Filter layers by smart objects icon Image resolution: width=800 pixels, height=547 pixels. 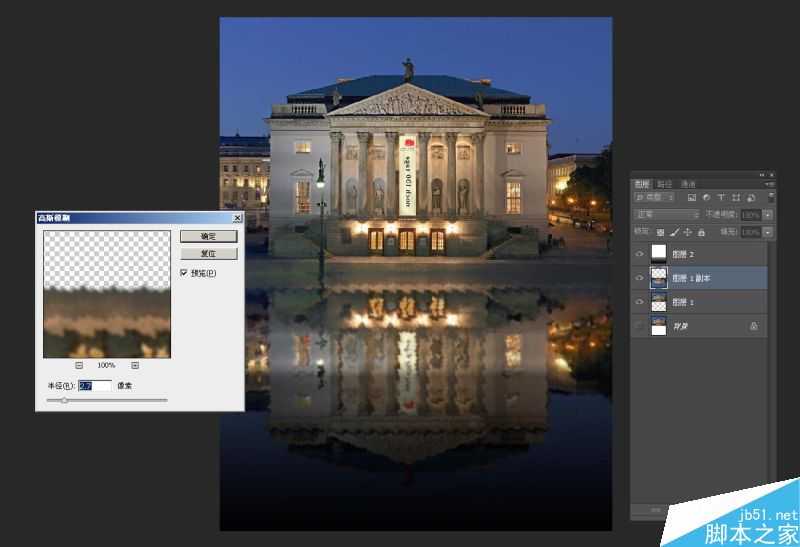coord(751,197)
